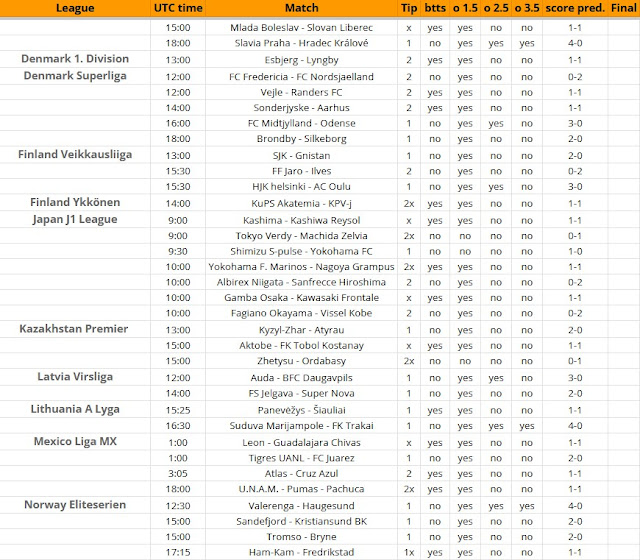
Task: Click the Kyzyl-Zhar - Atyrau match
Action: [x=302, y=330]
